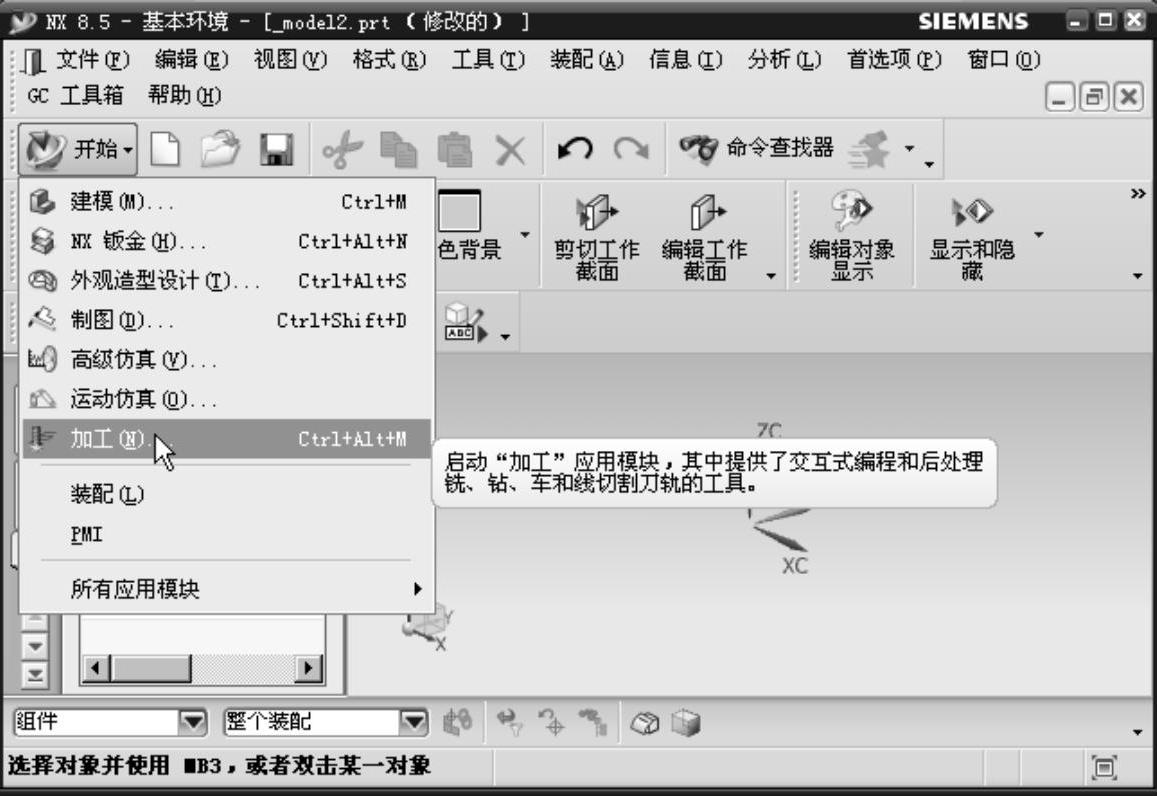Select NX 钣金(H) sheet metal entry

coord(226,241)
